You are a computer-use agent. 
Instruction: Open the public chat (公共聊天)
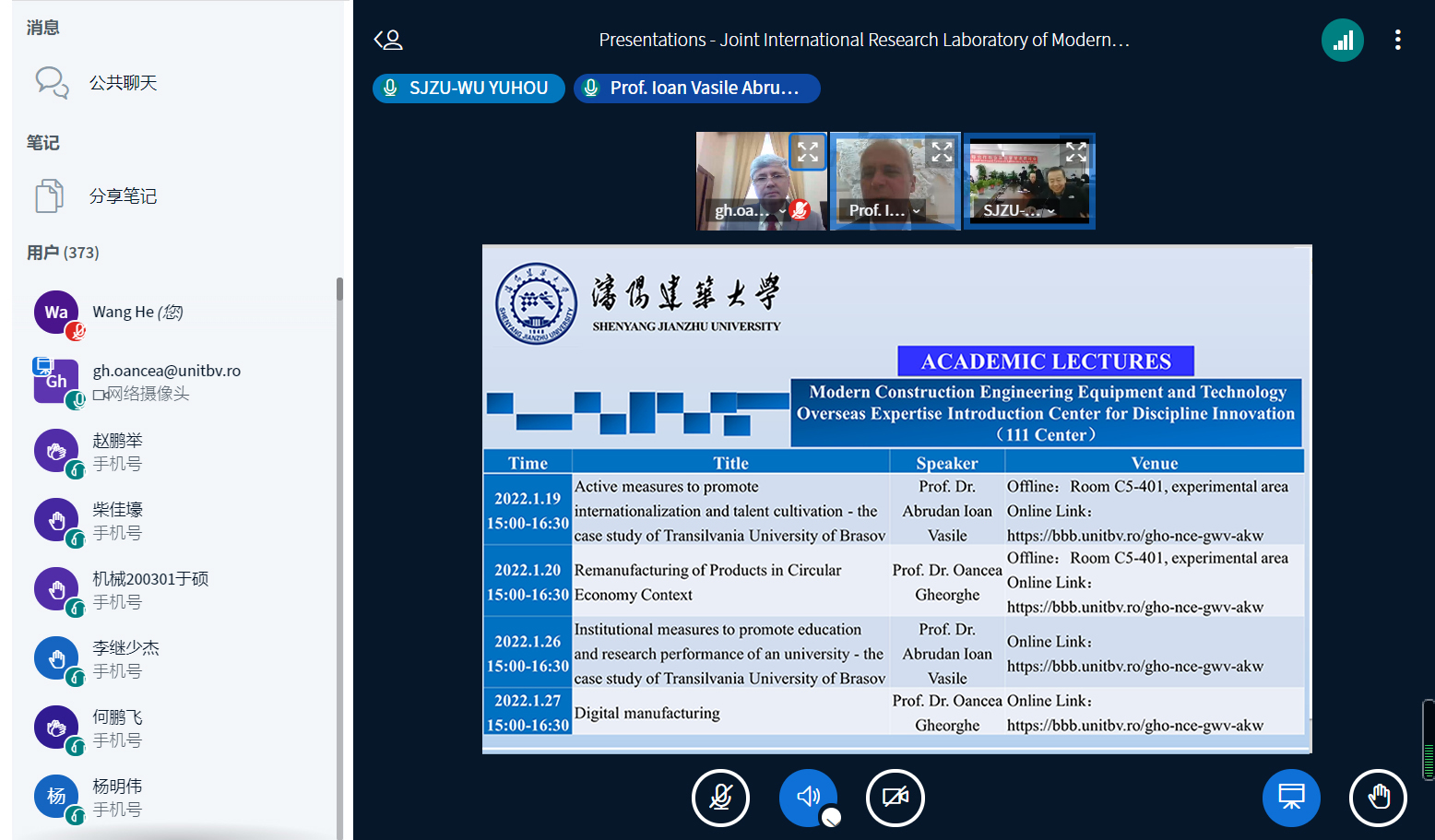coord(123,83)
